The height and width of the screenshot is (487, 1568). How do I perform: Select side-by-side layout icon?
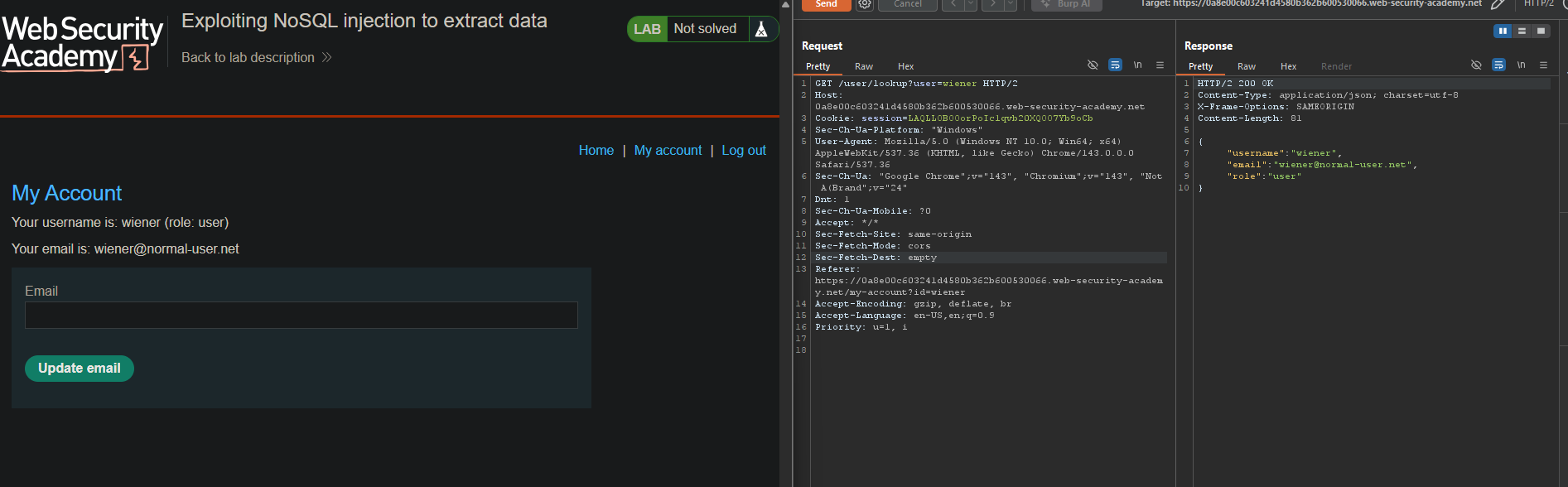pos(1503,31)
